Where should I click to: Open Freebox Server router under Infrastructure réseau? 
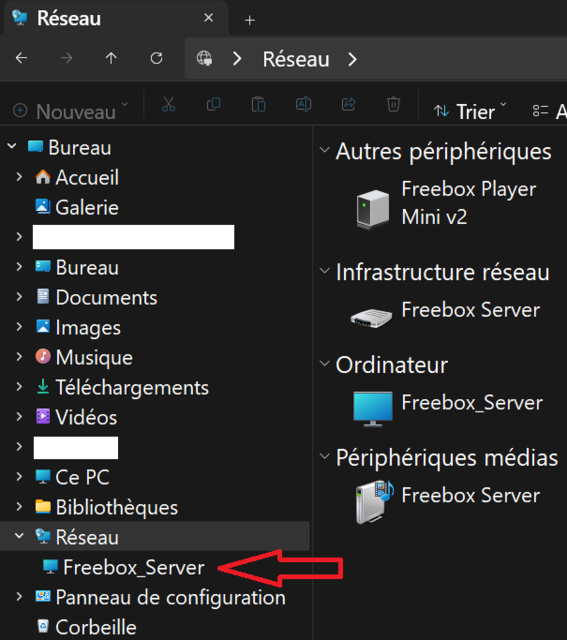pyautogui.click(x=446, y=313)
